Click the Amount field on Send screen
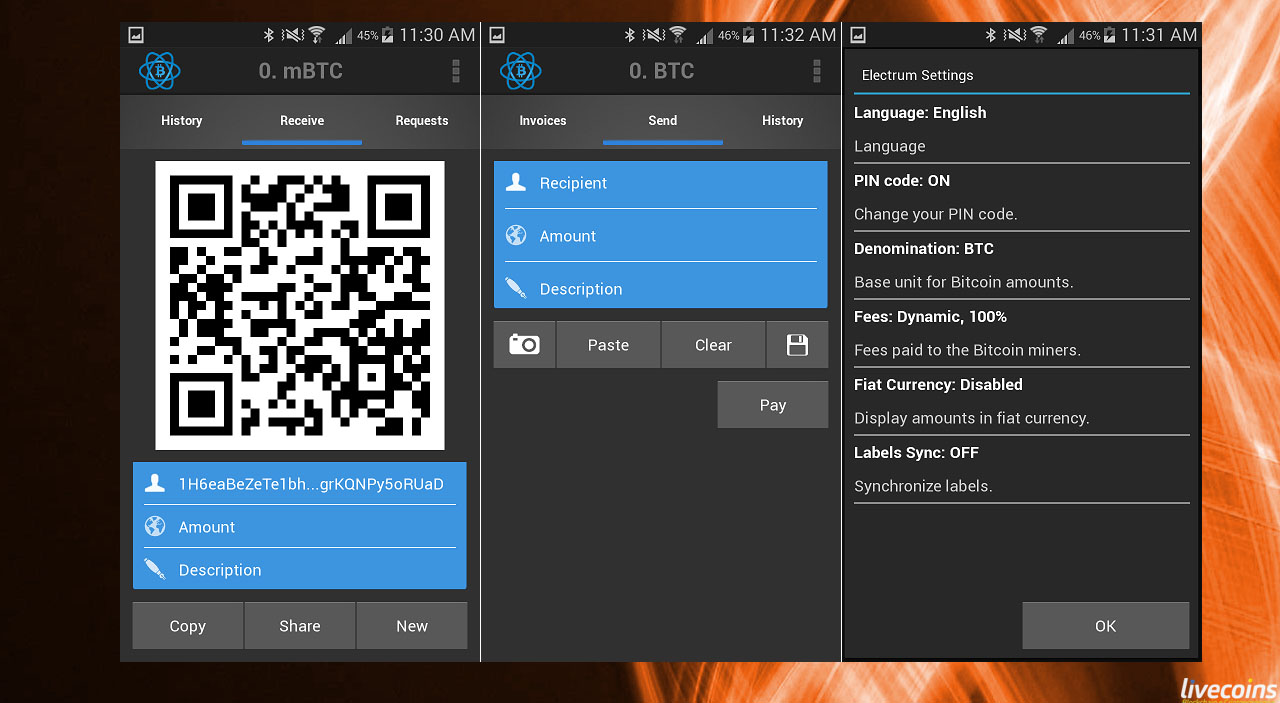Viewport: 1280px width, 703px height. tap(661, 236)
